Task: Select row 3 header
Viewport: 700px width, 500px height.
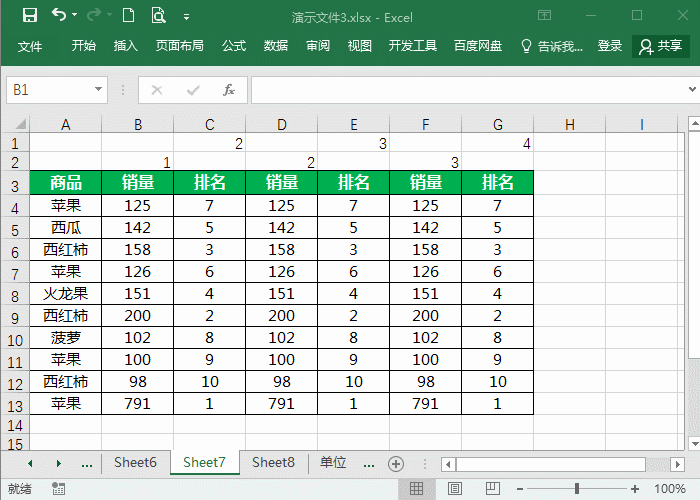Action: pyautogui.click(x=15, y=185)
